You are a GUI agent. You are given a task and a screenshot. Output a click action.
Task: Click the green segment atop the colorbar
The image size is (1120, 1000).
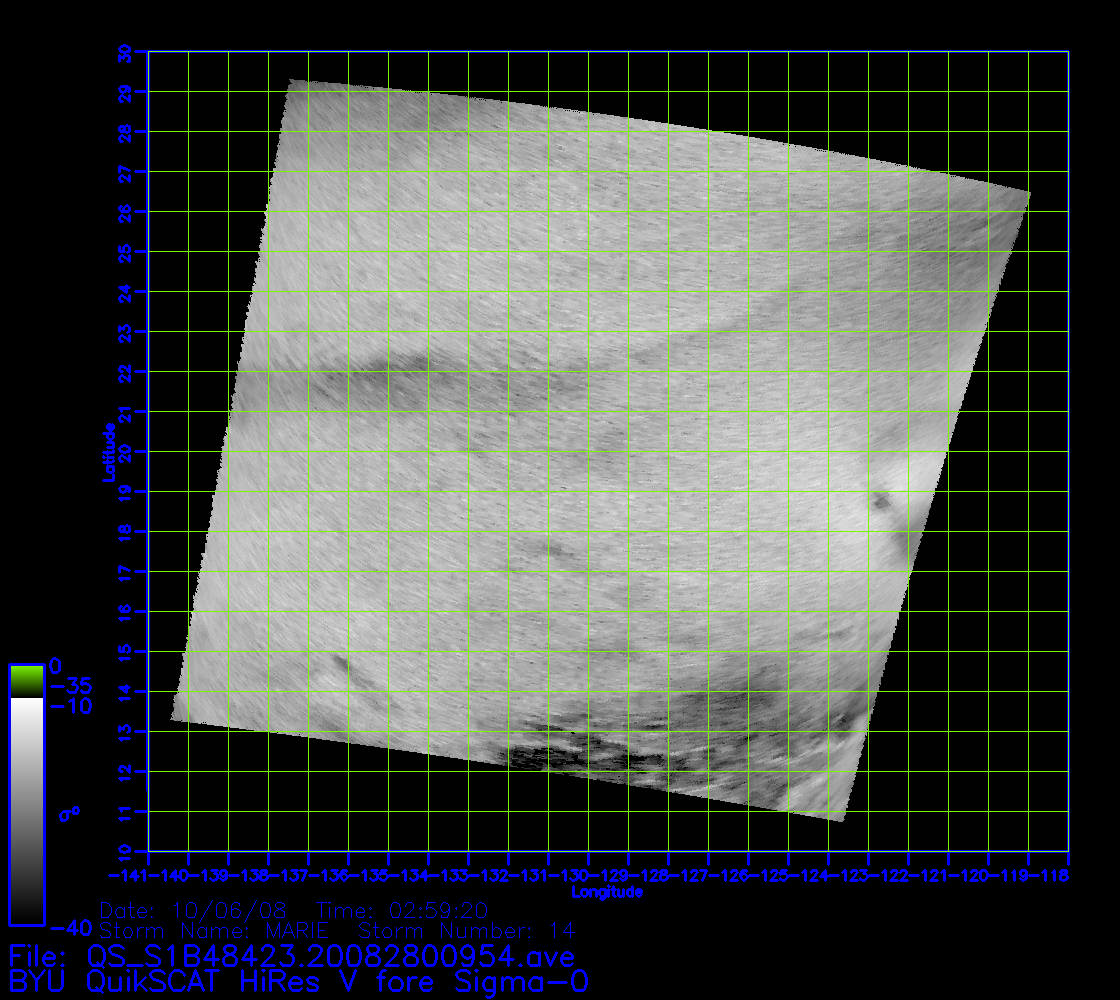[x=26, y=680]
